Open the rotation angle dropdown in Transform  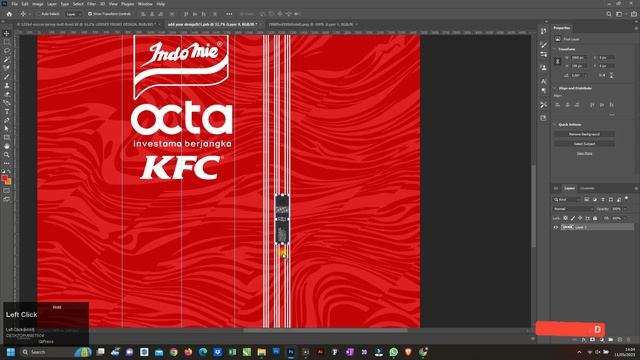coord(586,76)
